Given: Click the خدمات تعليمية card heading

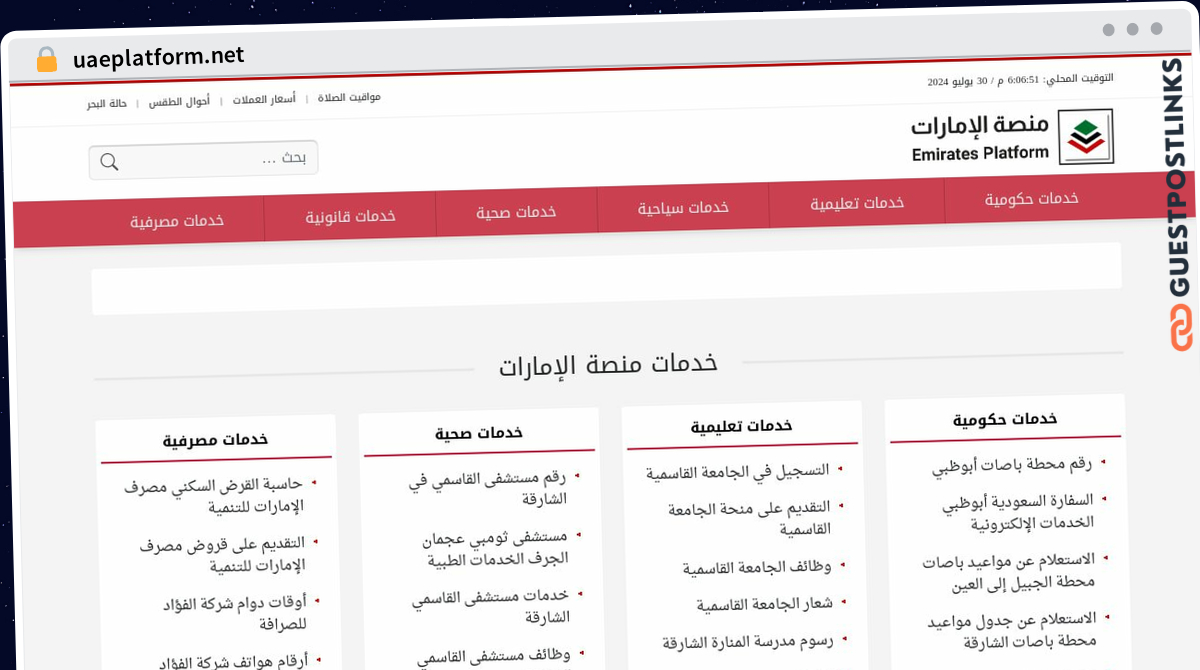Looking at the screenshot, I should 741,427.
